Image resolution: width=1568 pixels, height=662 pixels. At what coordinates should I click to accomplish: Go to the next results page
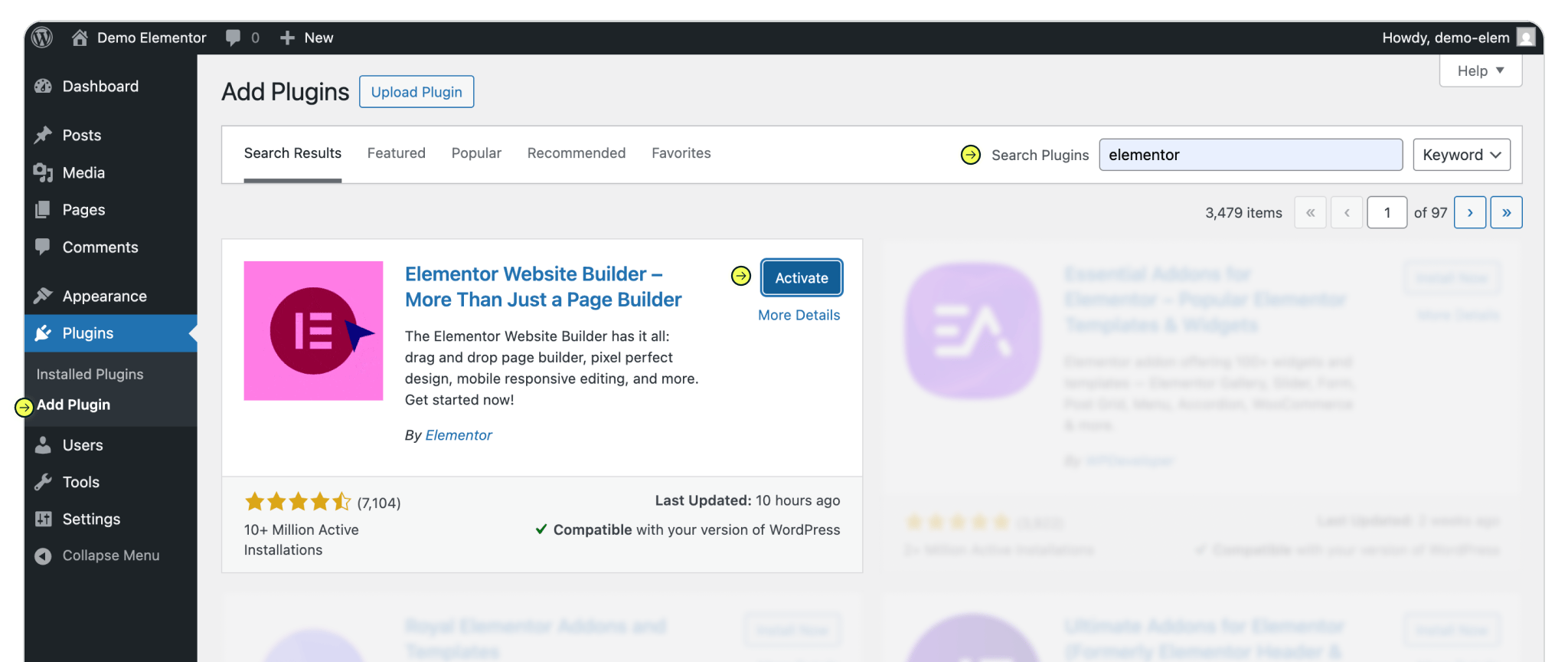1470,212
